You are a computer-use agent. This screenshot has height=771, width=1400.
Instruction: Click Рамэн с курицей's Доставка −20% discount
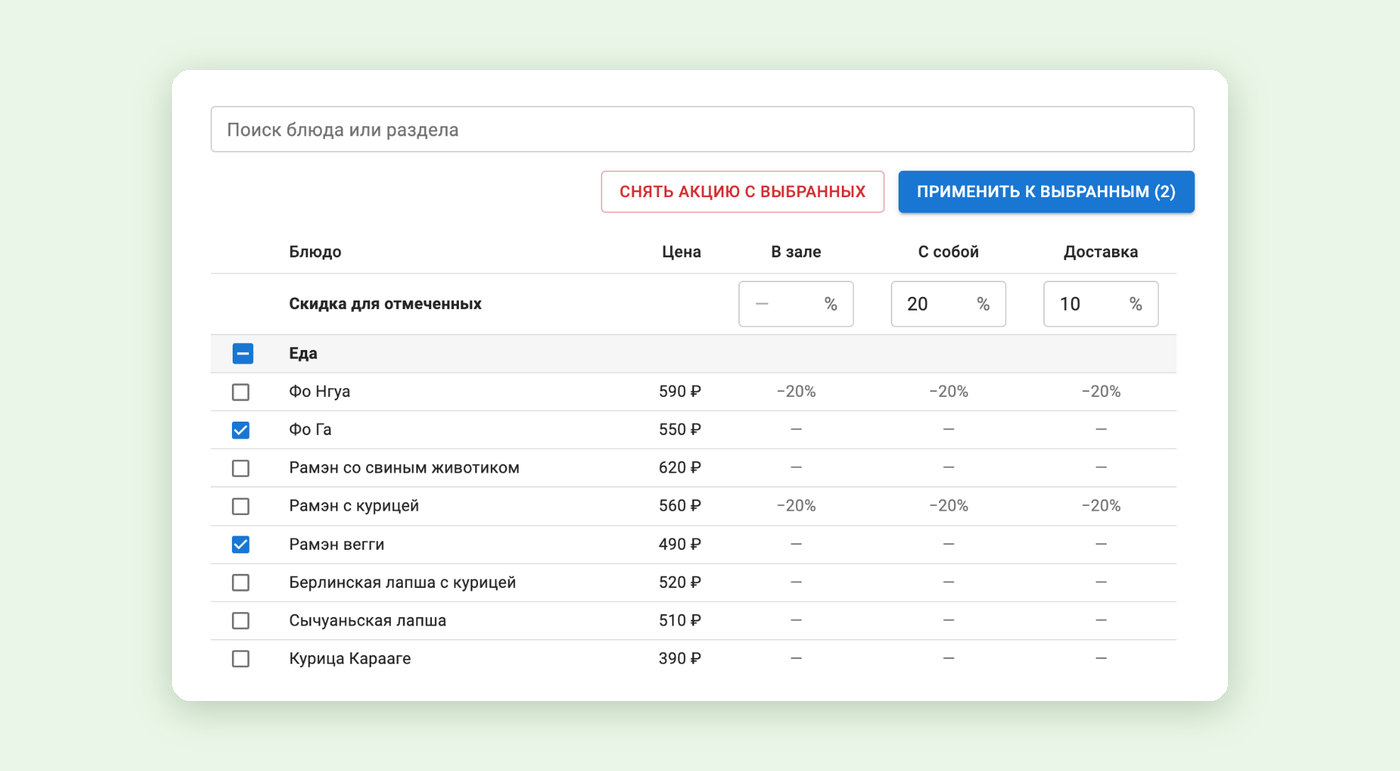point(1101,506)
